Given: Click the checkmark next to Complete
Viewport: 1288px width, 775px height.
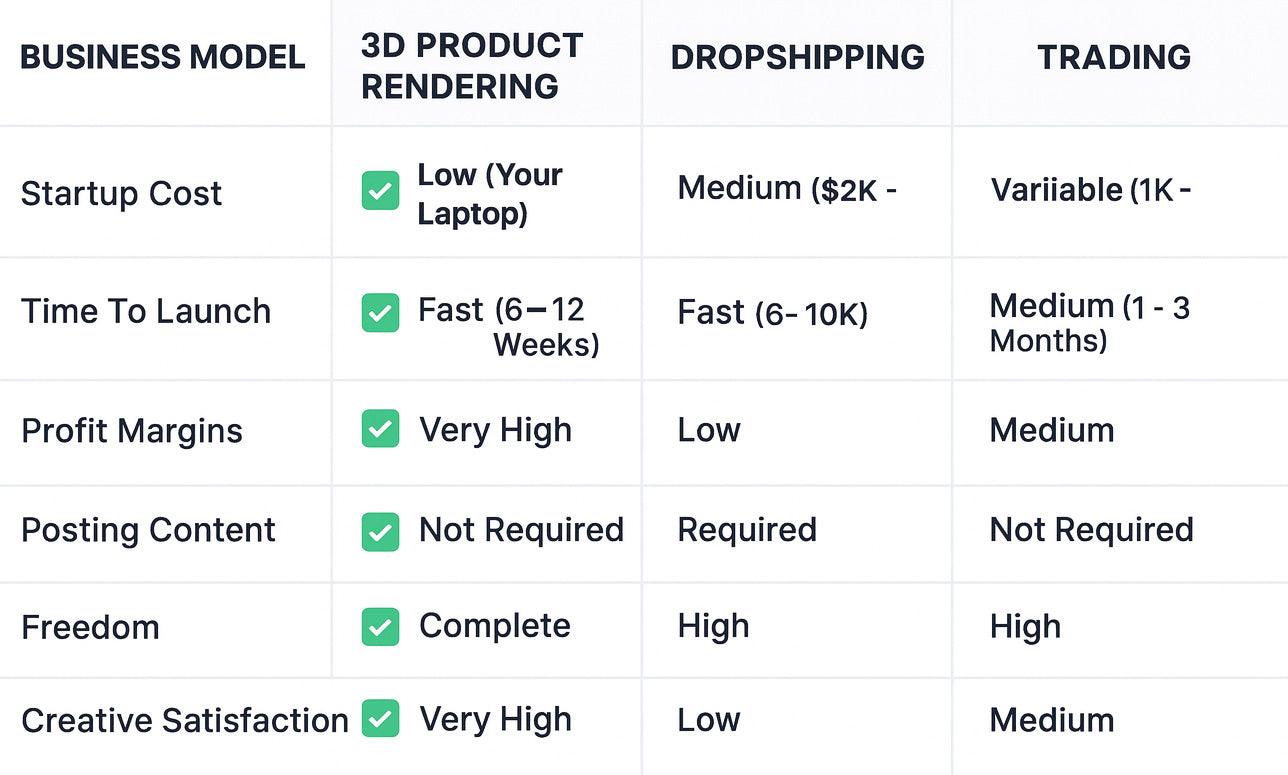Looking at the screenshot, I should coord(380,627).
